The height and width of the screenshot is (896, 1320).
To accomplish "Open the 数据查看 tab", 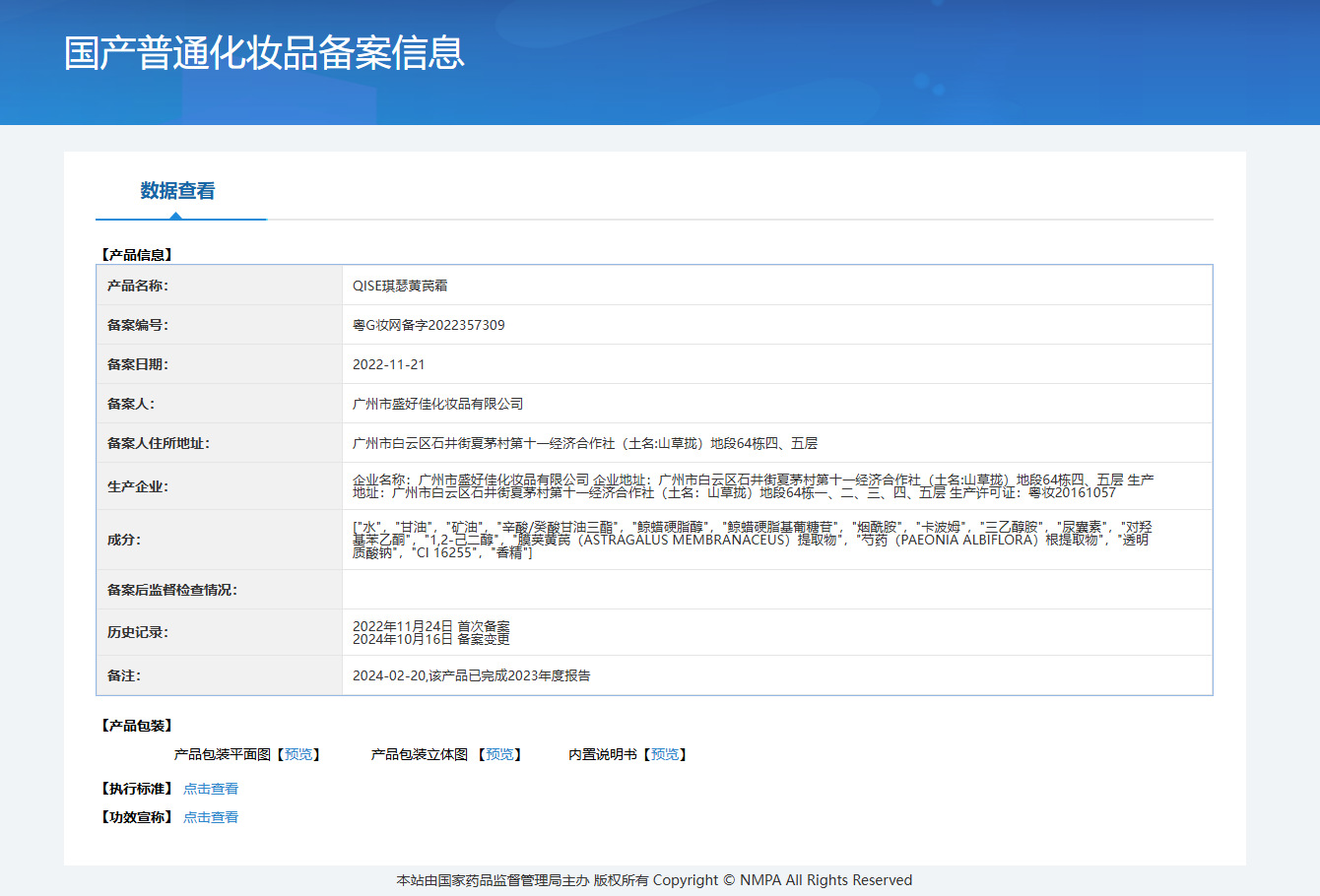I will [177, 191].
